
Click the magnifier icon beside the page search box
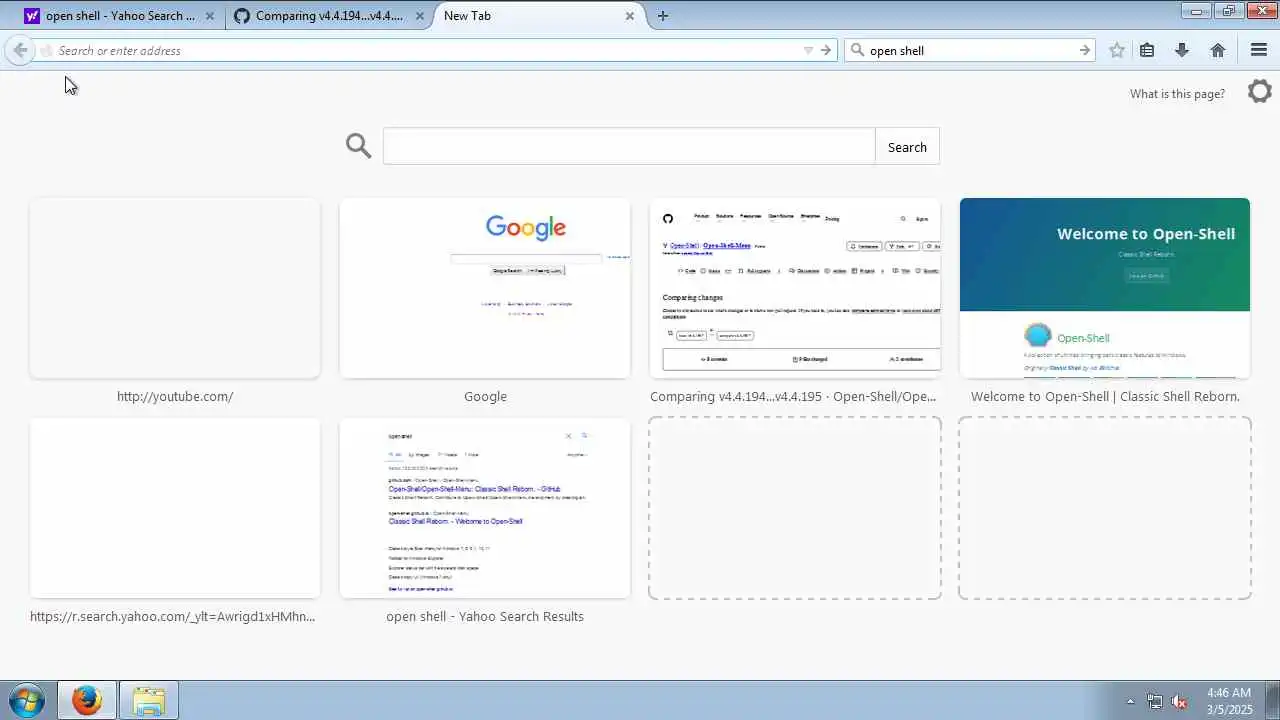[x=358, y=146]
